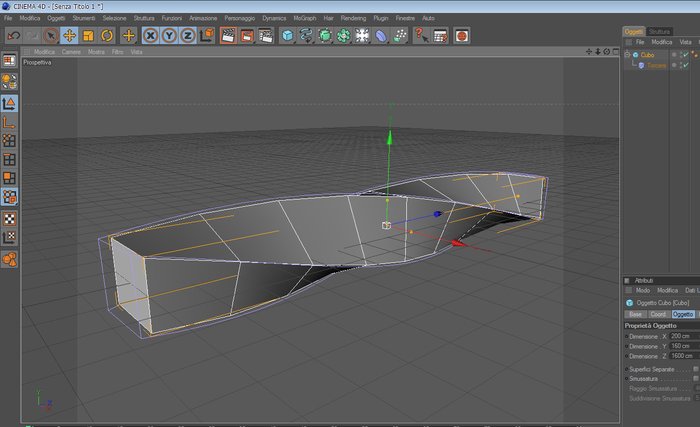Select the Torcere object in tree
The width and height of the screenshot is (700, 427).
tap(656, 65)
